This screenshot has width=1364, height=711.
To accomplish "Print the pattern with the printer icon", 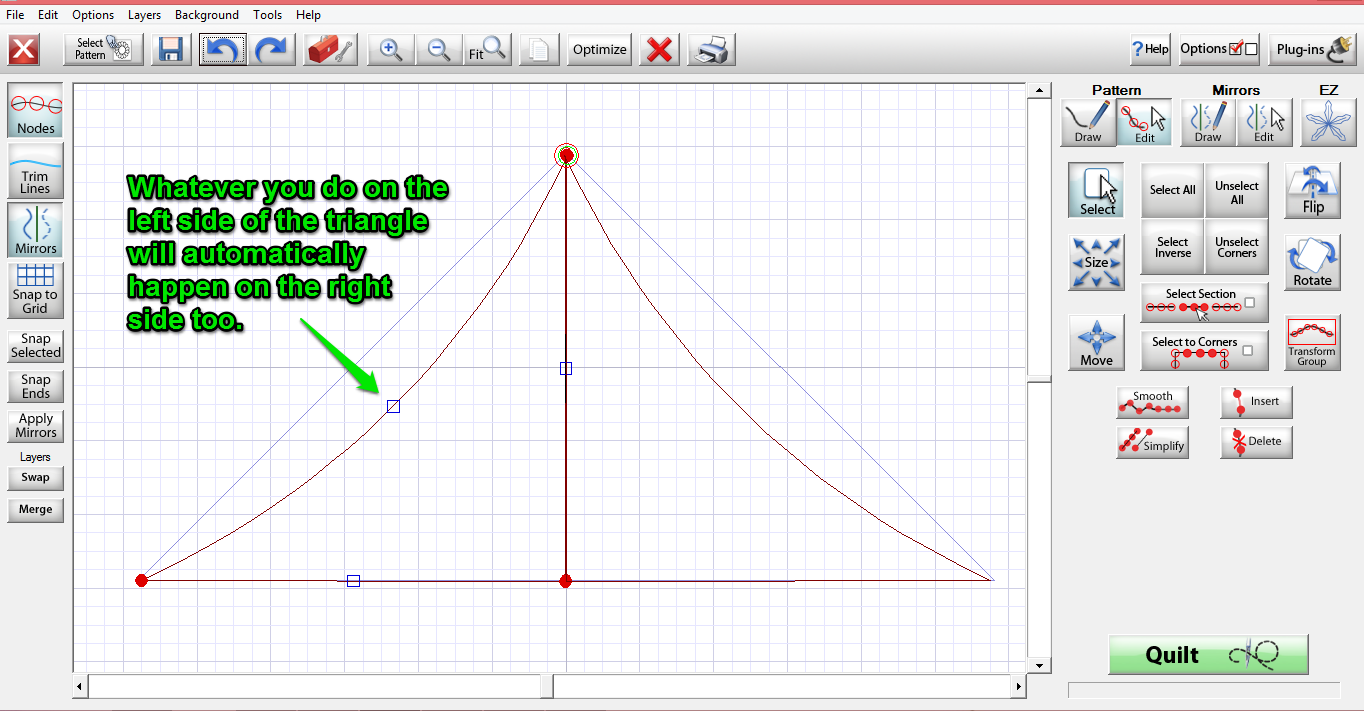I will (x=712, y=49).
